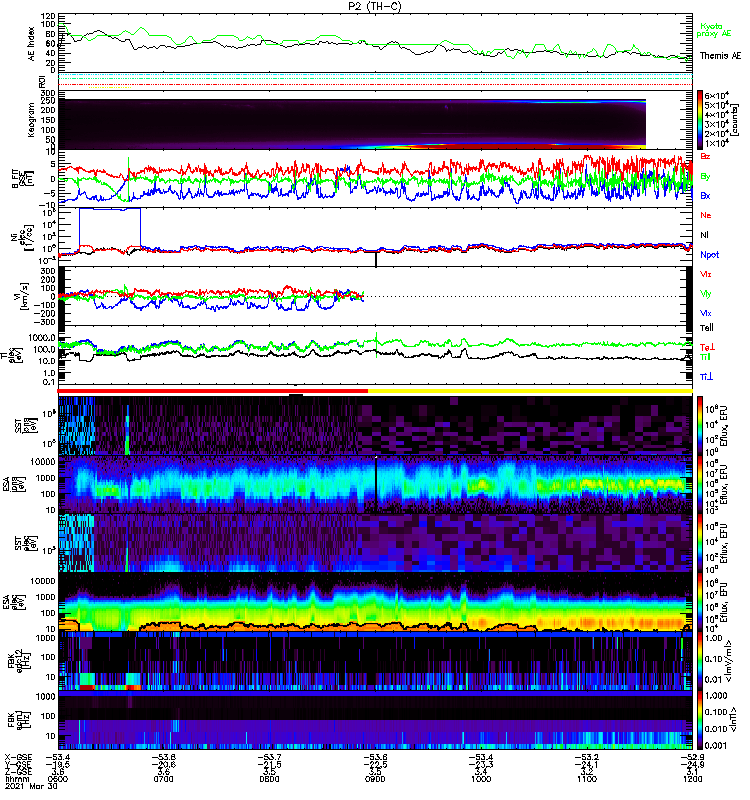
Task: Click the FBK scm1 nT color bar
Action: click(x=700, y=720)
